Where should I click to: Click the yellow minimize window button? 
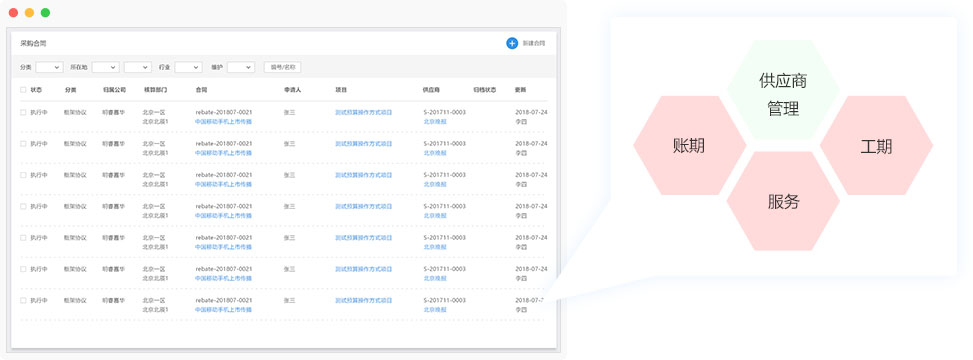click(x=29, y=12)
